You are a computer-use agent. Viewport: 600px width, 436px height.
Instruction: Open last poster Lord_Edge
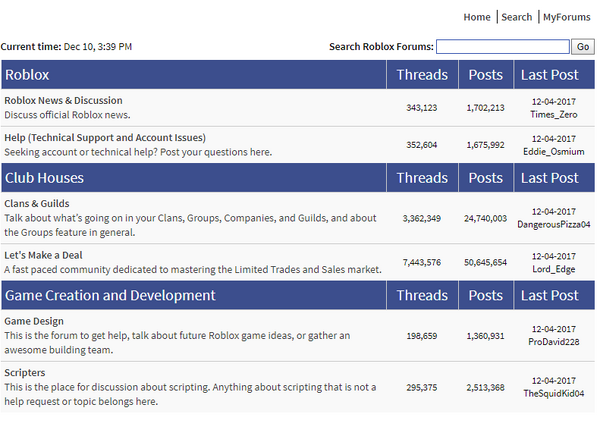click(x=554, y=269)
